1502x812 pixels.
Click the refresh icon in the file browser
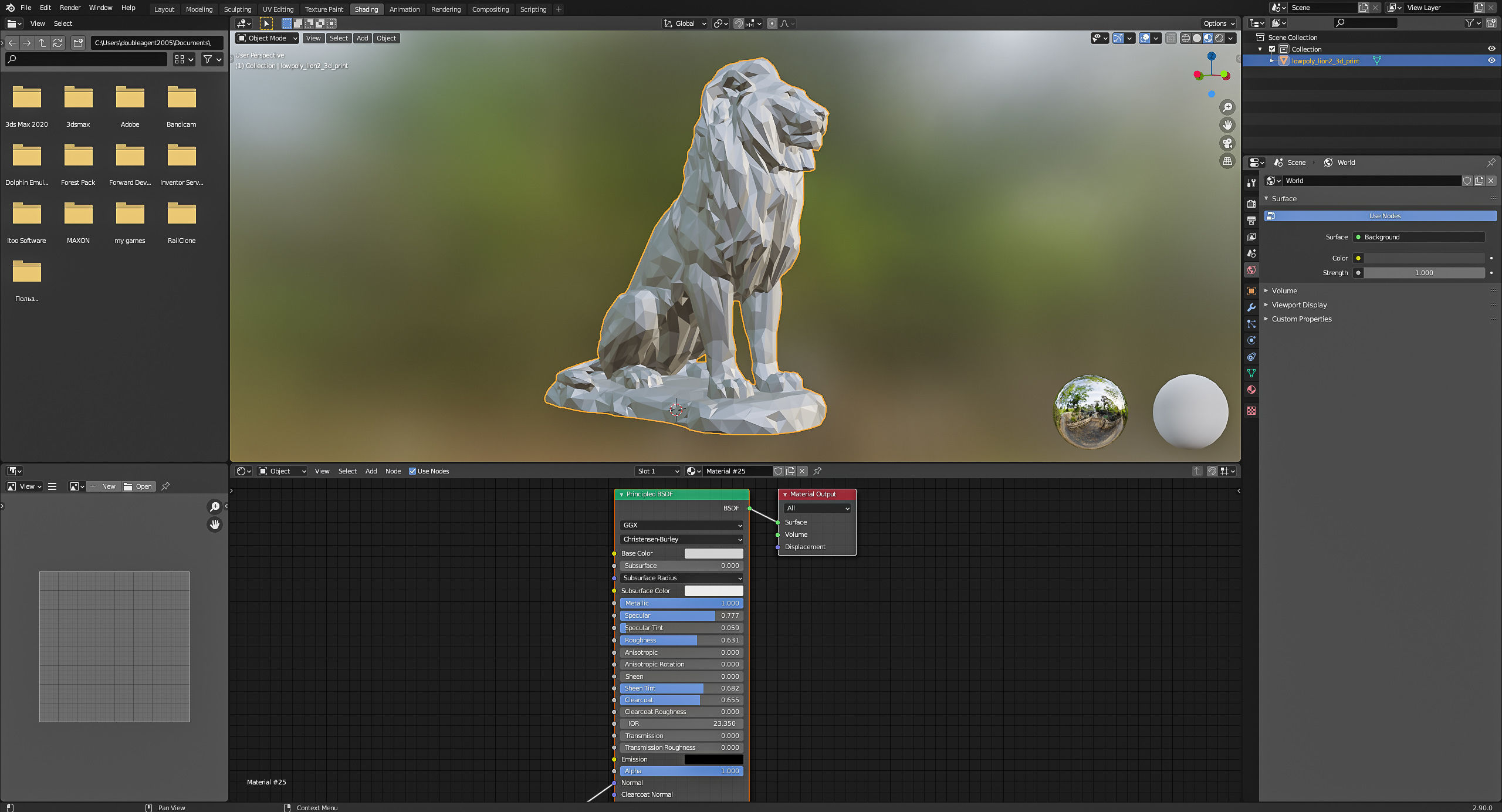point(57,43)
